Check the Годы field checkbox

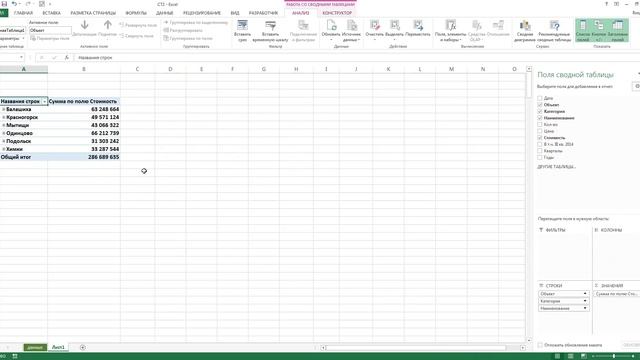point(540,157)
